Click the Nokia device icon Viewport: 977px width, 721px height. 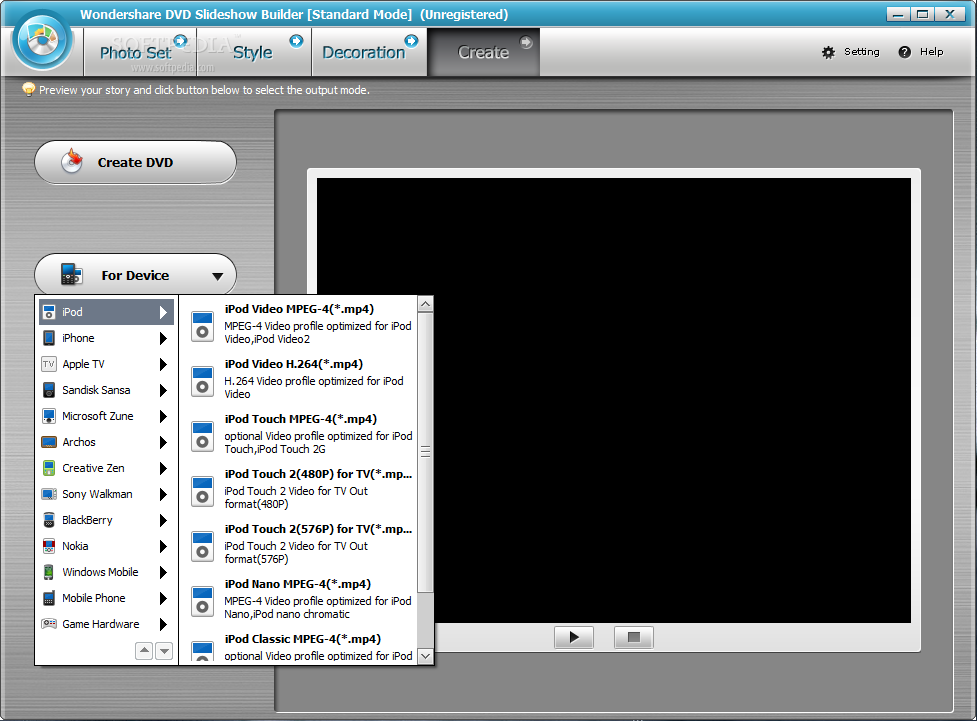pos(49,547)
